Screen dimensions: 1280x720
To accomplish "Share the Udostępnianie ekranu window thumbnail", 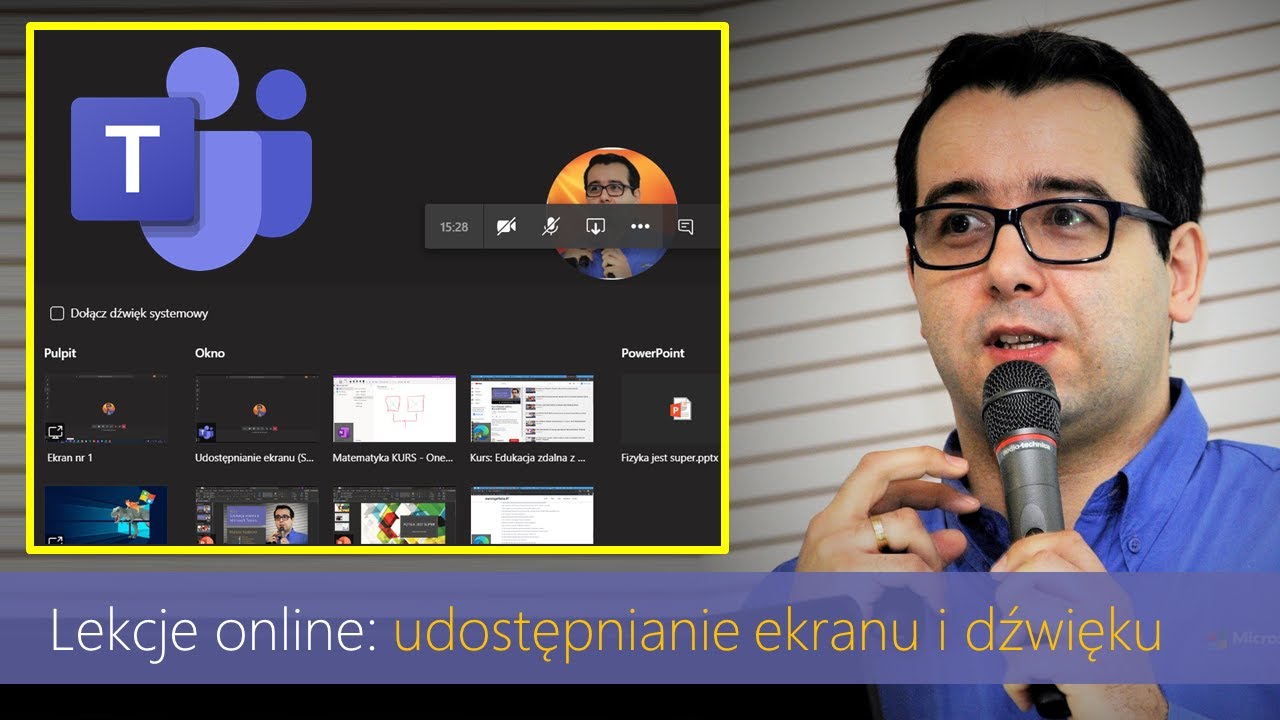I will click(257, 409).
